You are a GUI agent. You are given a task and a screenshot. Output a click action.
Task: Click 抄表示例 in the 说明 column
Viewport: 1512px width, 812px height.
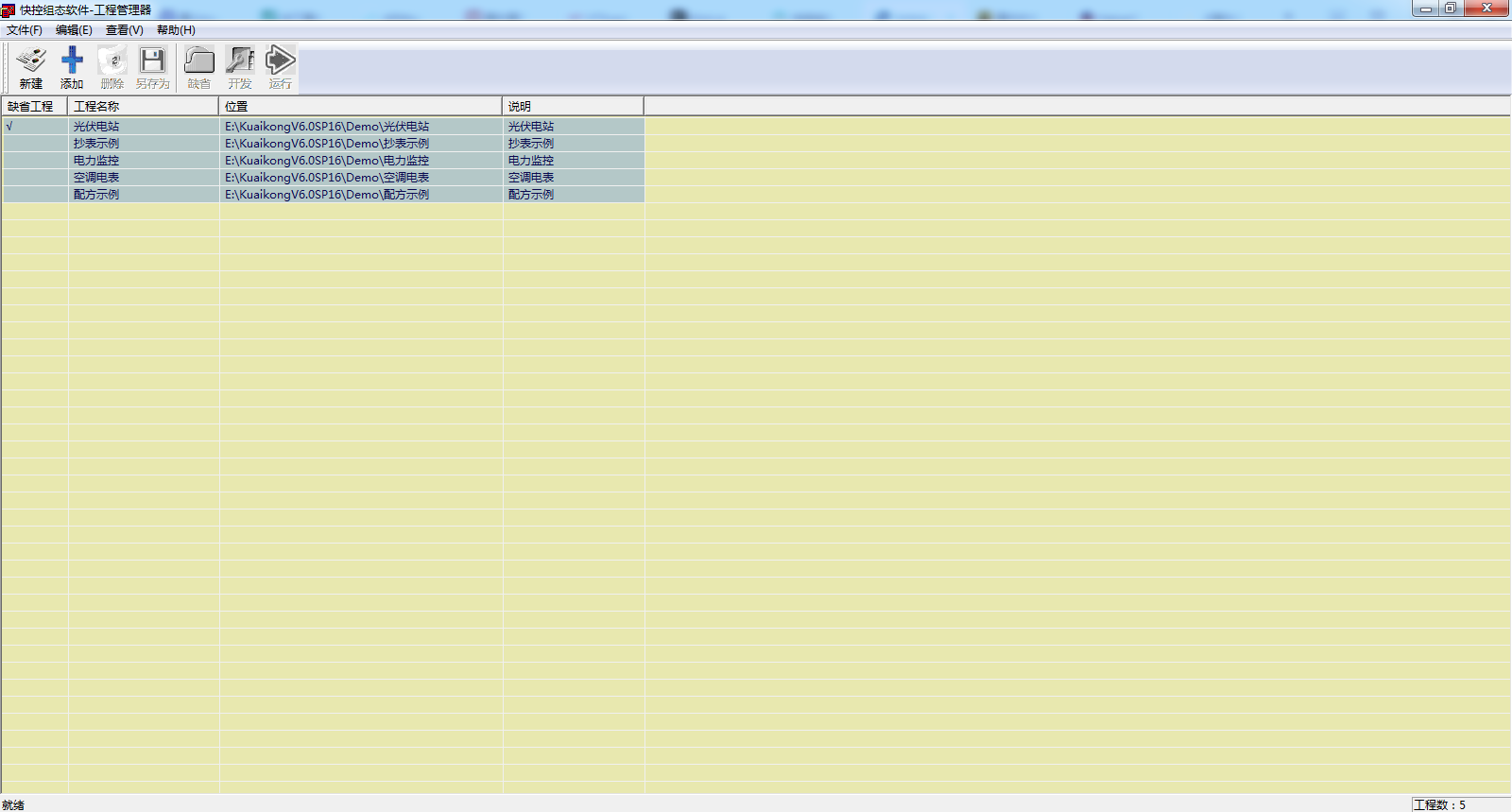click(x=531, y=143)
